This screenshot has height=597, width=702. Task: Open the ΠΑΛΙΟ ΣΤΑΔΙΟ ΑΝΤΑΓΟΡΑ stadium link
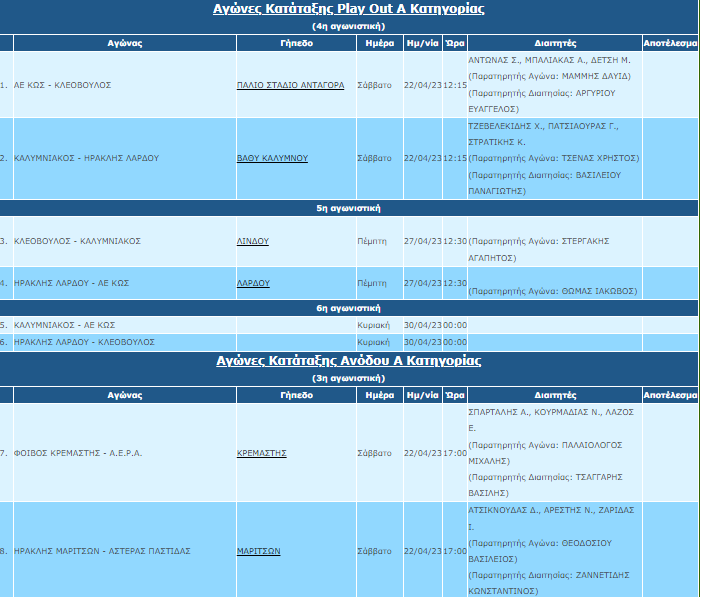tap(290, 85)
